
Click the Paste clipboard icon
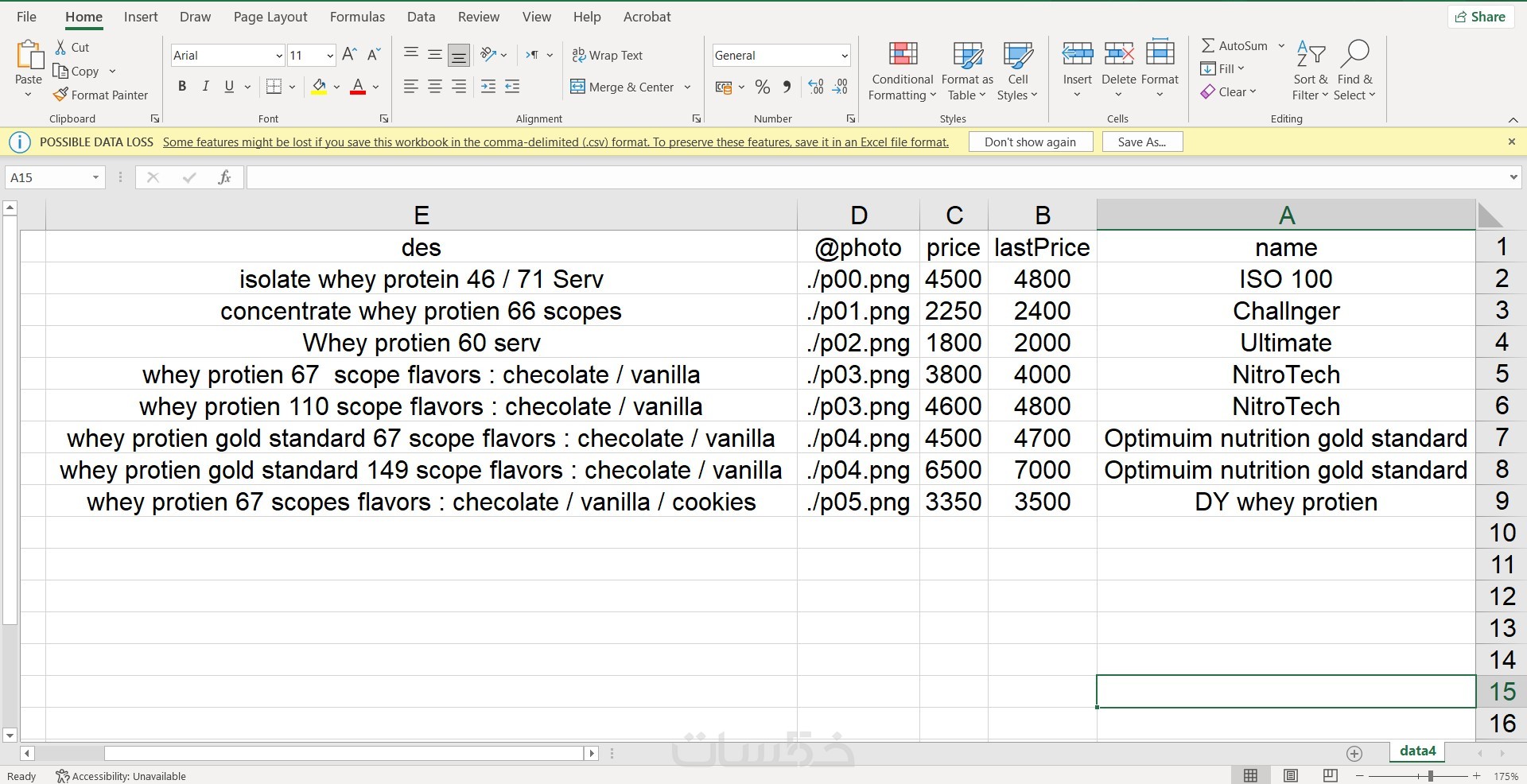coord(29,55)
